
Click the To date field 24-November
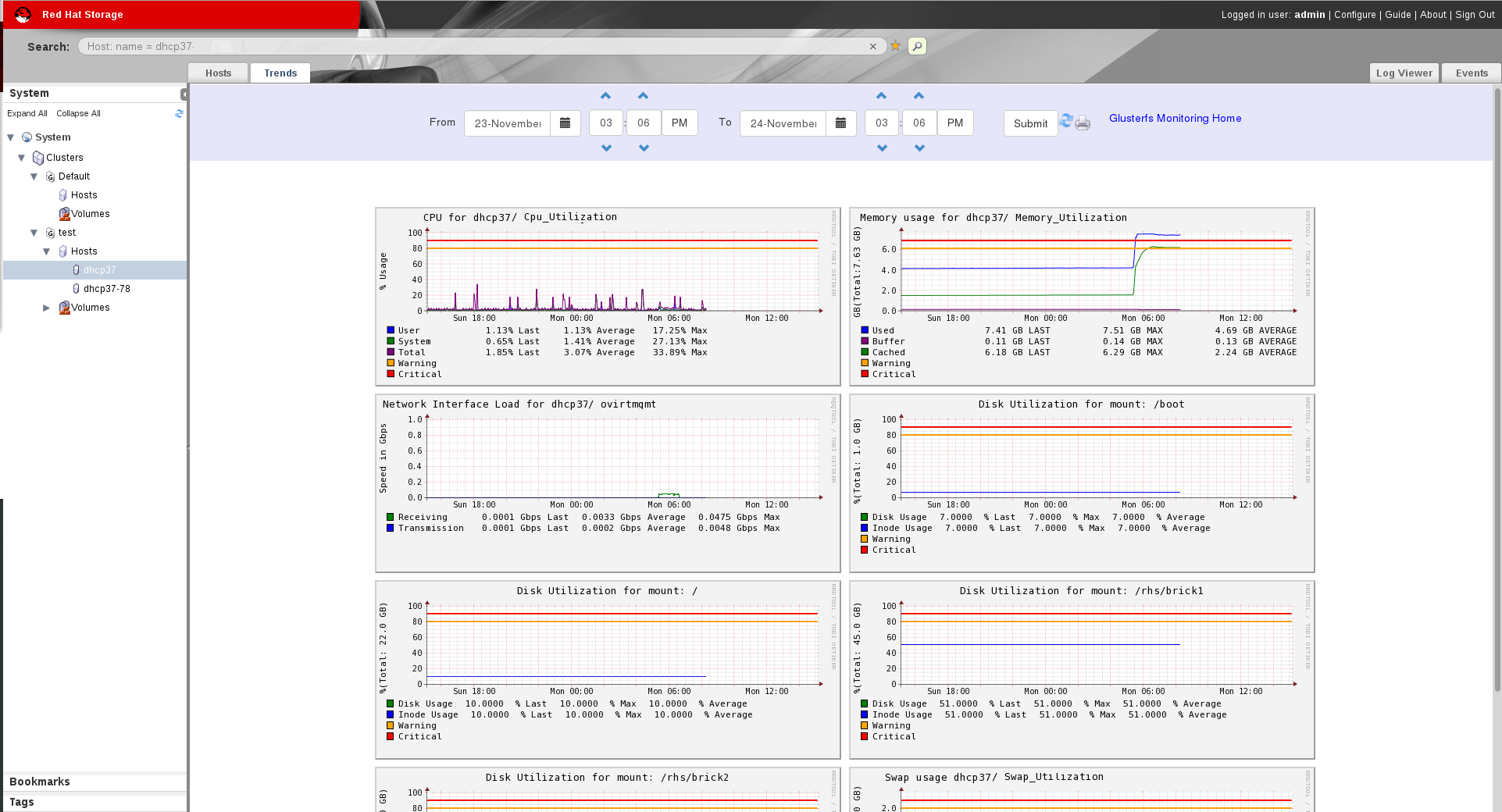tap(783, 123)
